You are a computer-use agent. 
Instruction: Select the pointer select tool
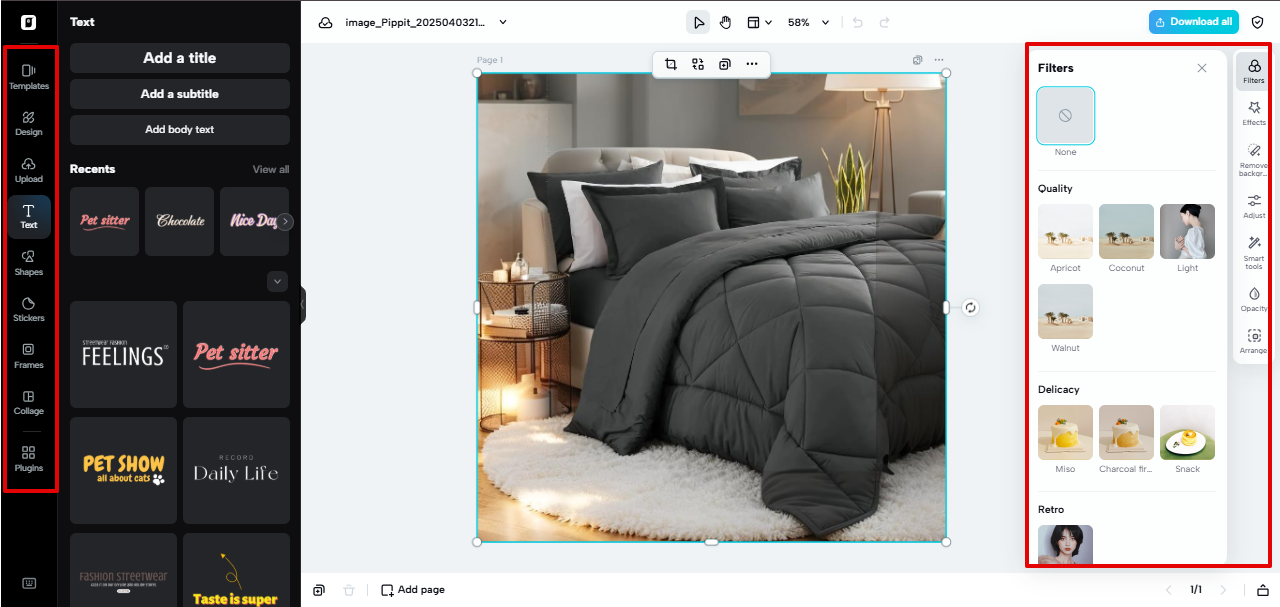coord(698,22)
